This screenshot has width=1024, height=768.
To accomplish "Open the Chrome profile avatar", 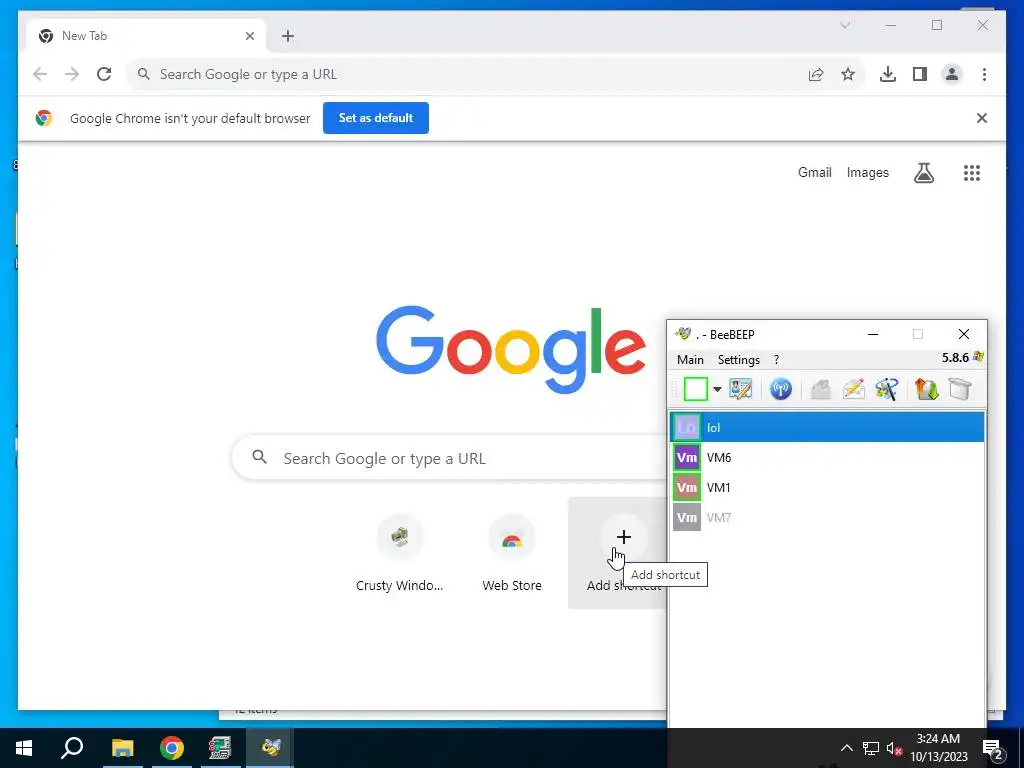I will point(952,74).
